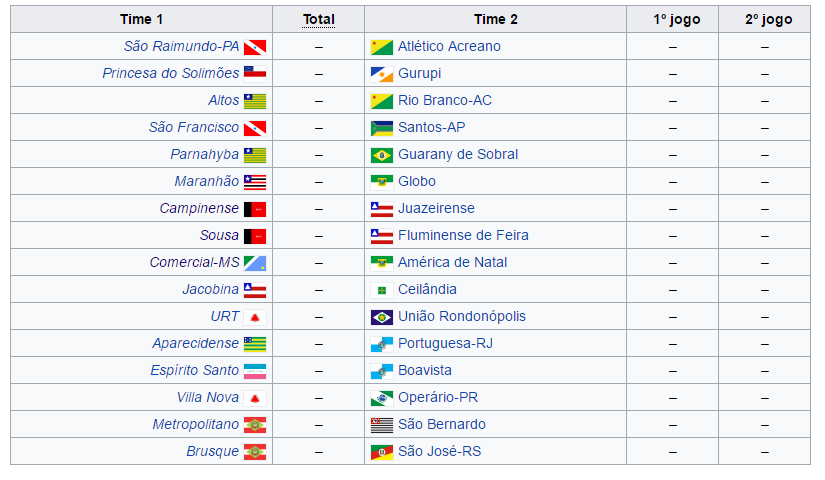Click the flag icon next to Espírito Santo
825x480 pixels.
coord(255,371)
